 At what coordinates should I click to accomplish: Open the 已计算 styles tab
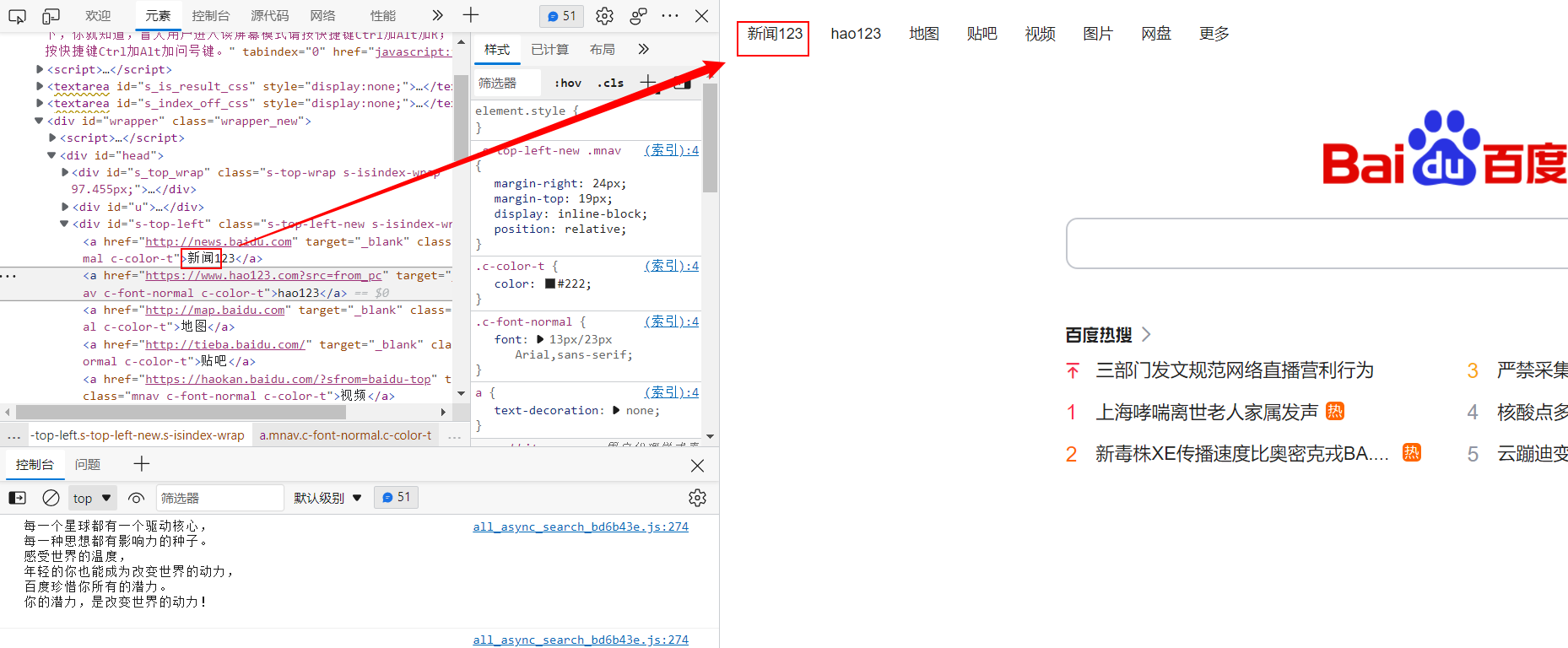tap(549, 50)
